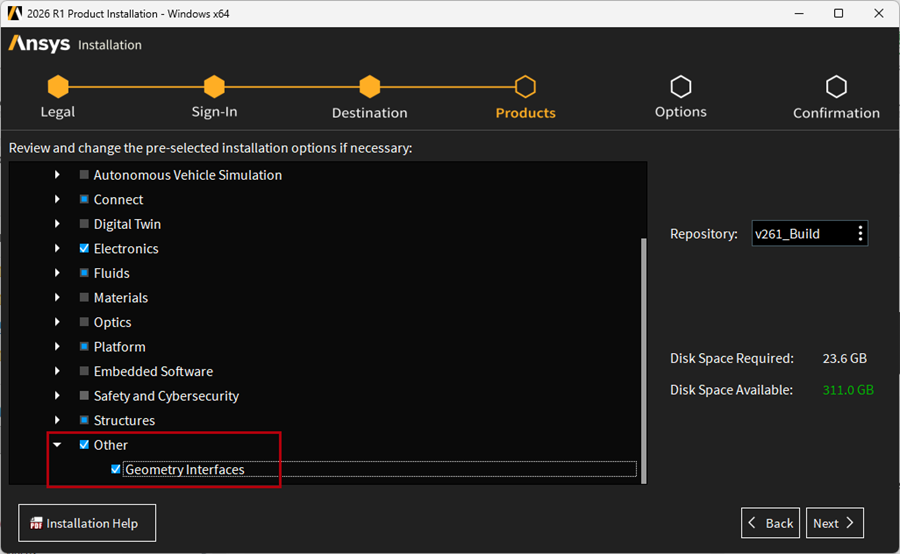The width and height of the screenshot is (900, 554).
Task: Toggle the Materials checkbox
Action: click(84, 297)
